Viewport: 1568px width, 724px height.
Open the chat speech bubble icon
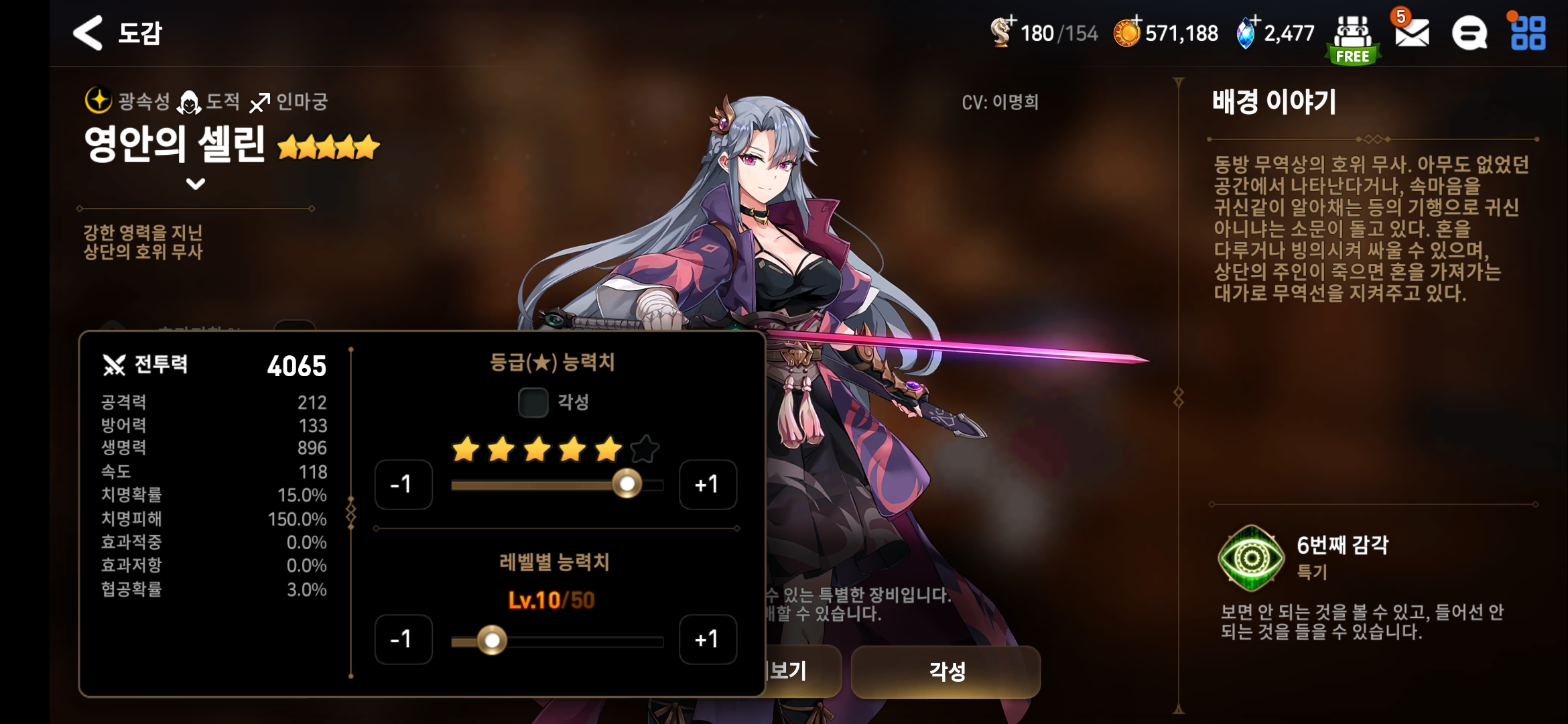coord(1469,33)
